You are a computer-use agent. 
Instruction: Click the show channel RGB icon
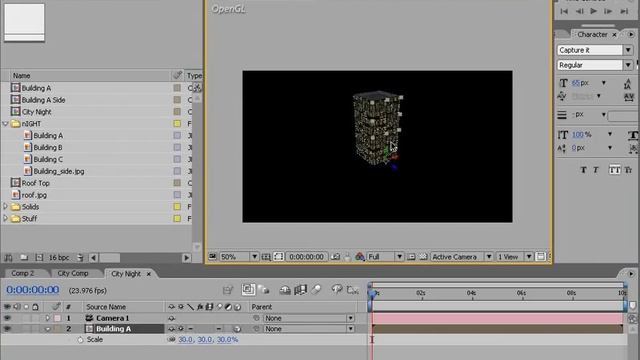coord(360,257)
